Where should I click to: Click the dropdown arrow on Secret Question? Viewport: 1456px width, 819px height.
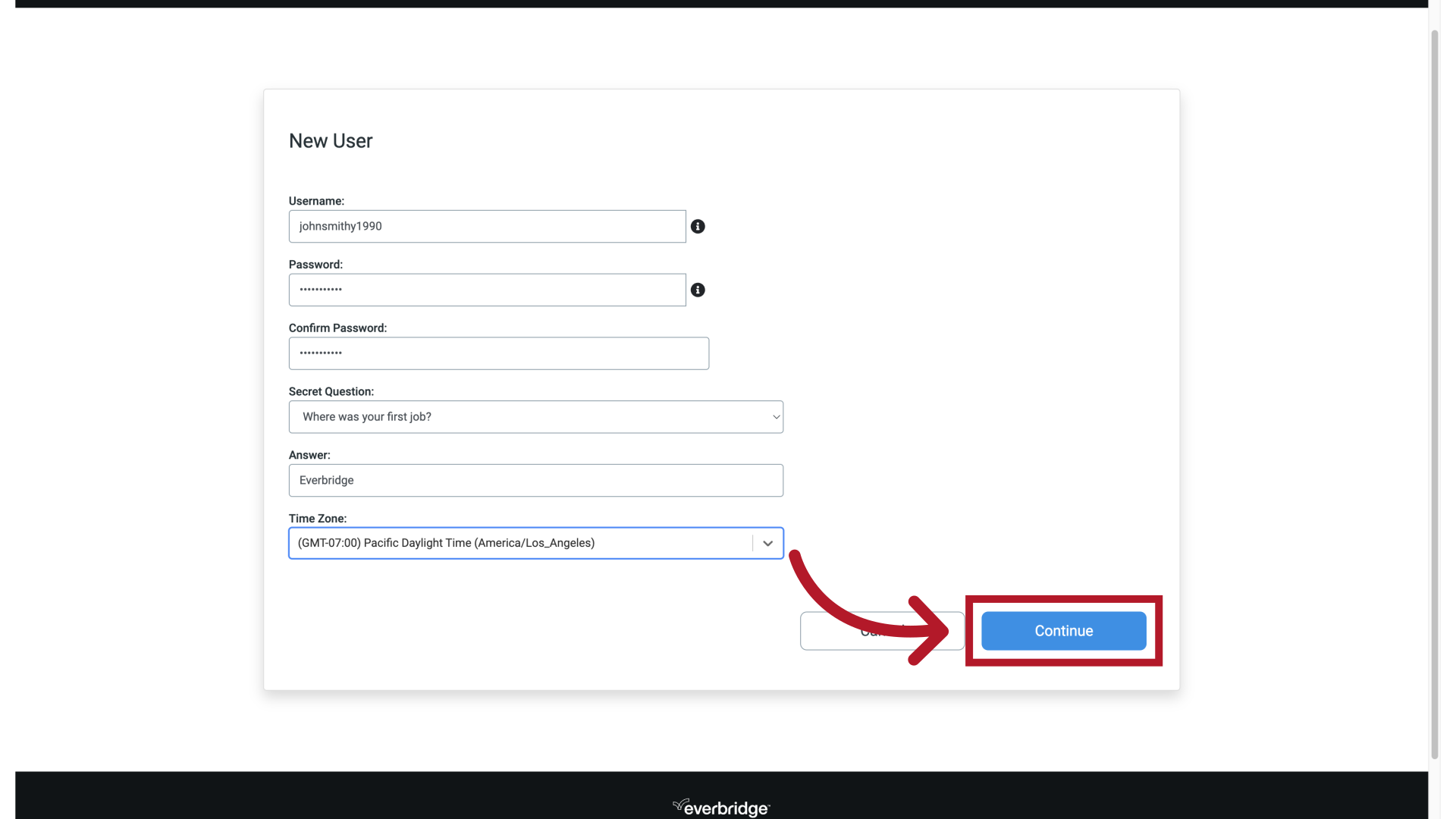[775, 416]
